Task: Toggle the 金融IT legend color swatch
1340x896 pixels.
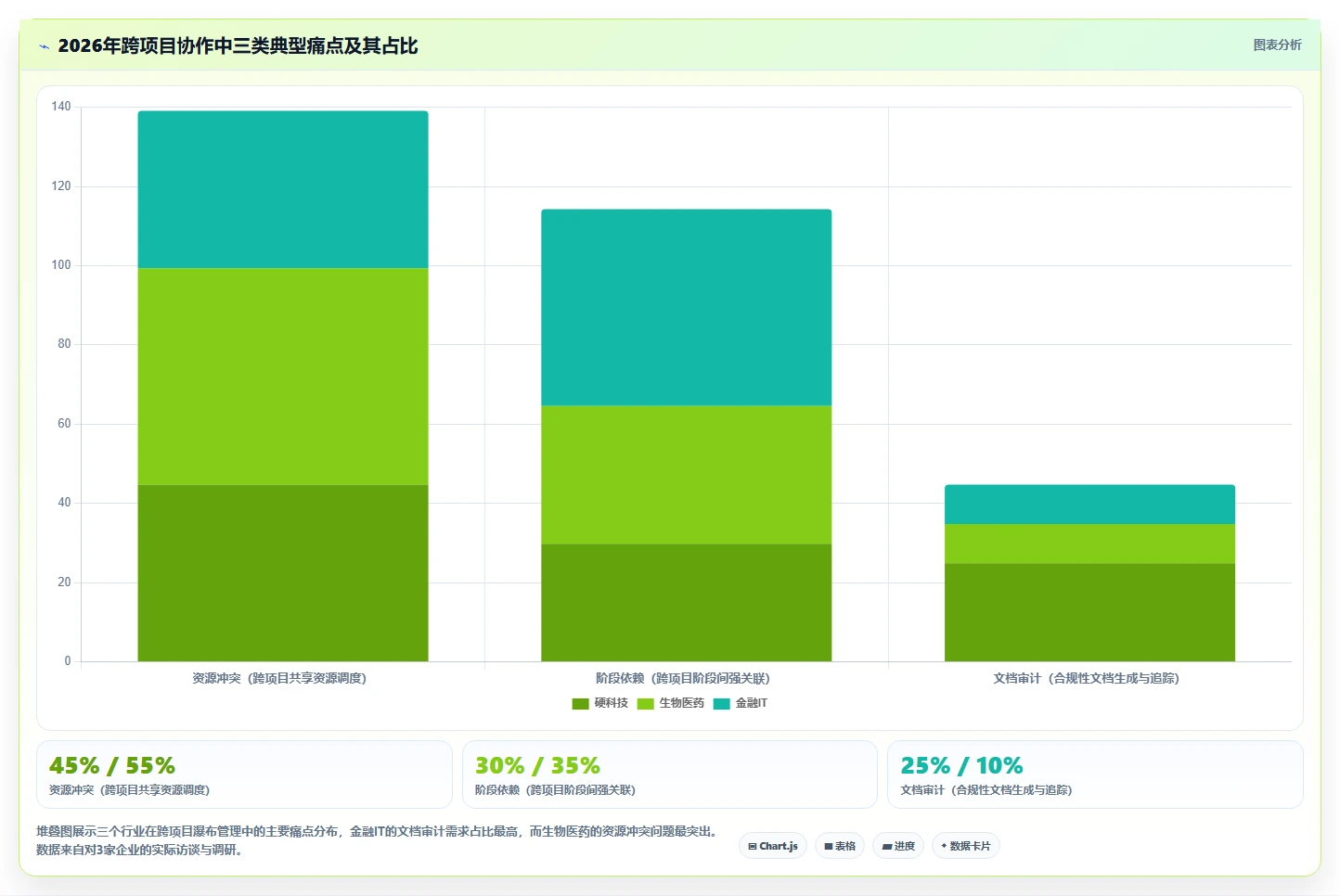Action: [x=721, y=704]
